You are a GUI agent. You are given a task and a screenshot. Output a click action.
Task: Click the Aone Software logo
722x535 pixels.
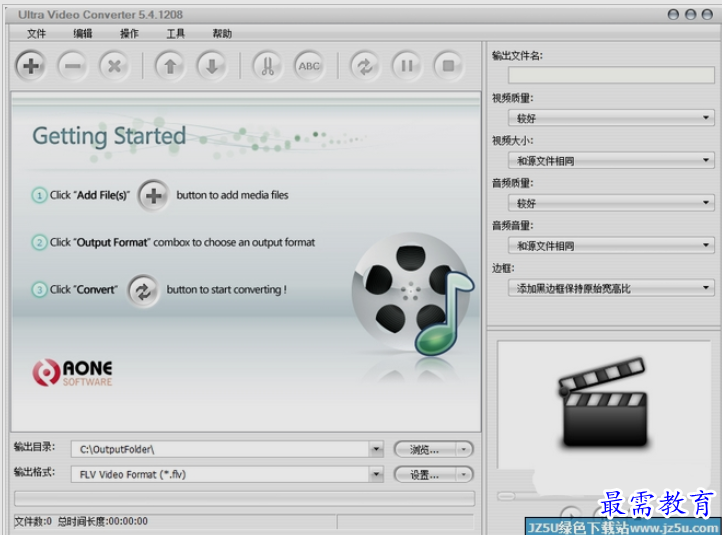pos(72,372)
